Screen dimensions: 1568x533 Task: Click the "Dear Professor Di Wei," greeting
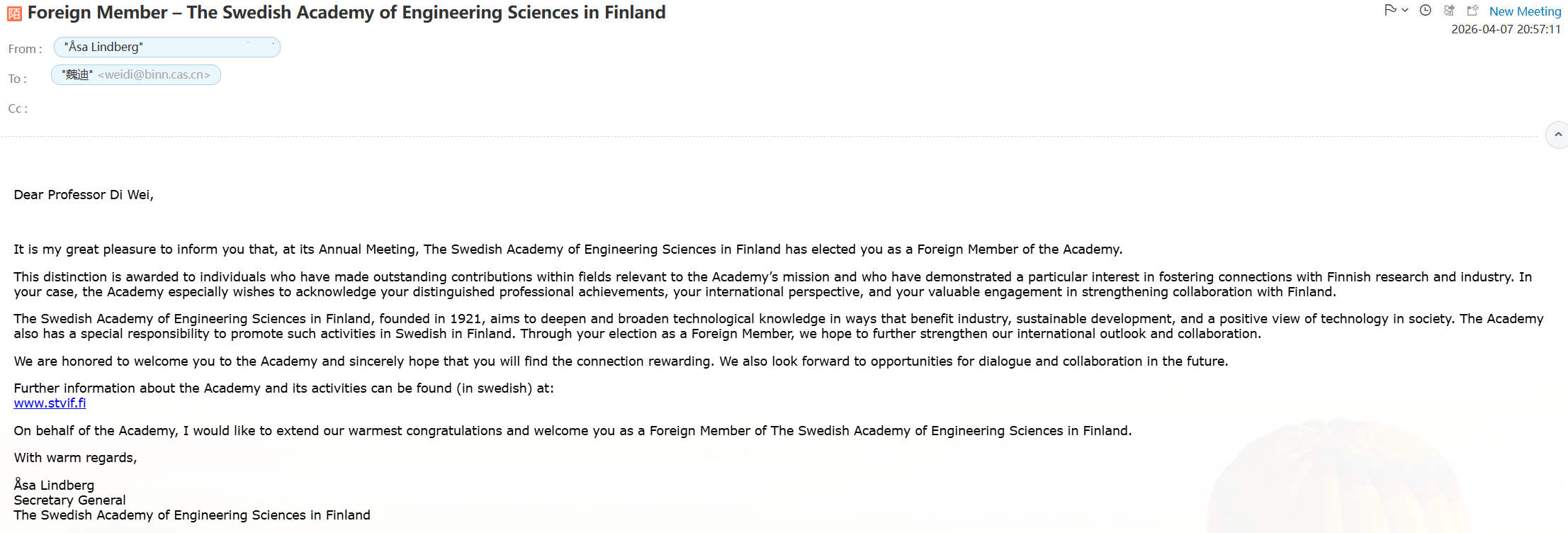coord(84,195)
